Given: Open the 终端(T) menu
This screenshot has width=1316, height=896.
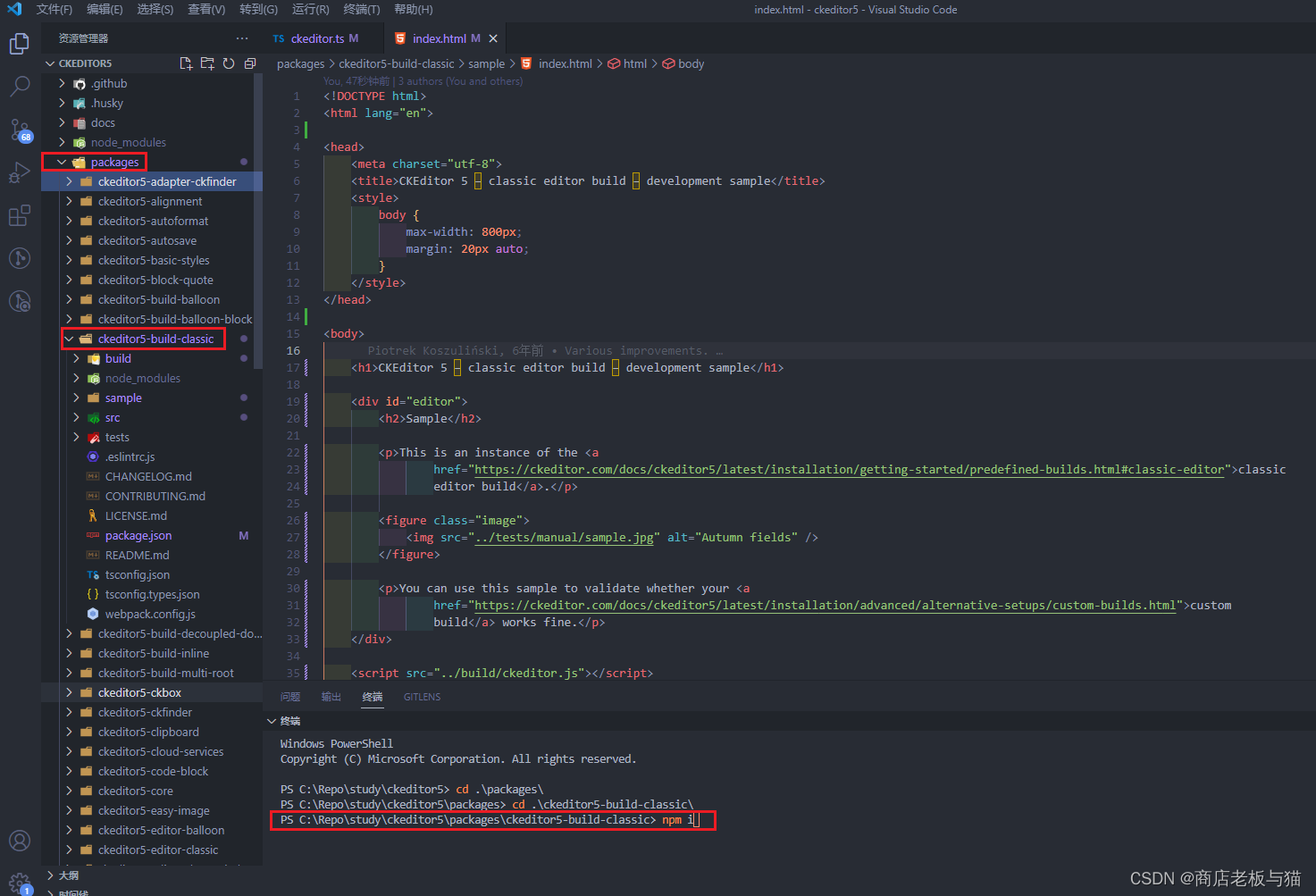Looking at the screenshot, I should tap(361, 9).
